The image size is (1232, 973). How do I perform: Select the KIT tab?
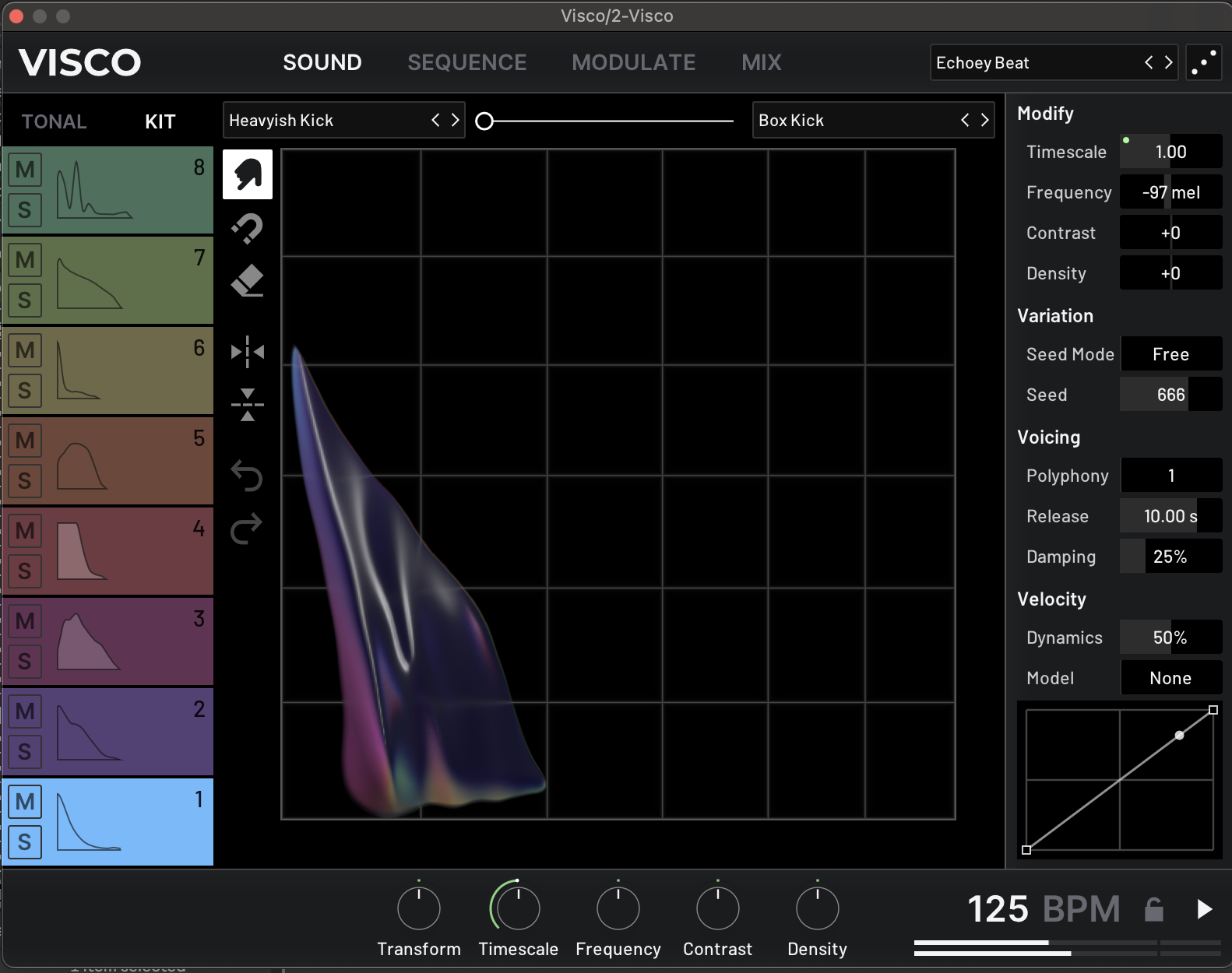pyautogui.click(x=160, y=121)
